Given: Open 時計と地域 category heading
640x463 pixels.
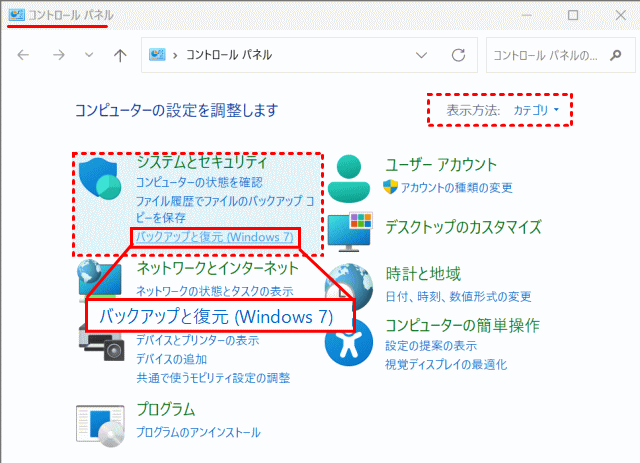Looking at the screenshot, I should tap(423, 274).
